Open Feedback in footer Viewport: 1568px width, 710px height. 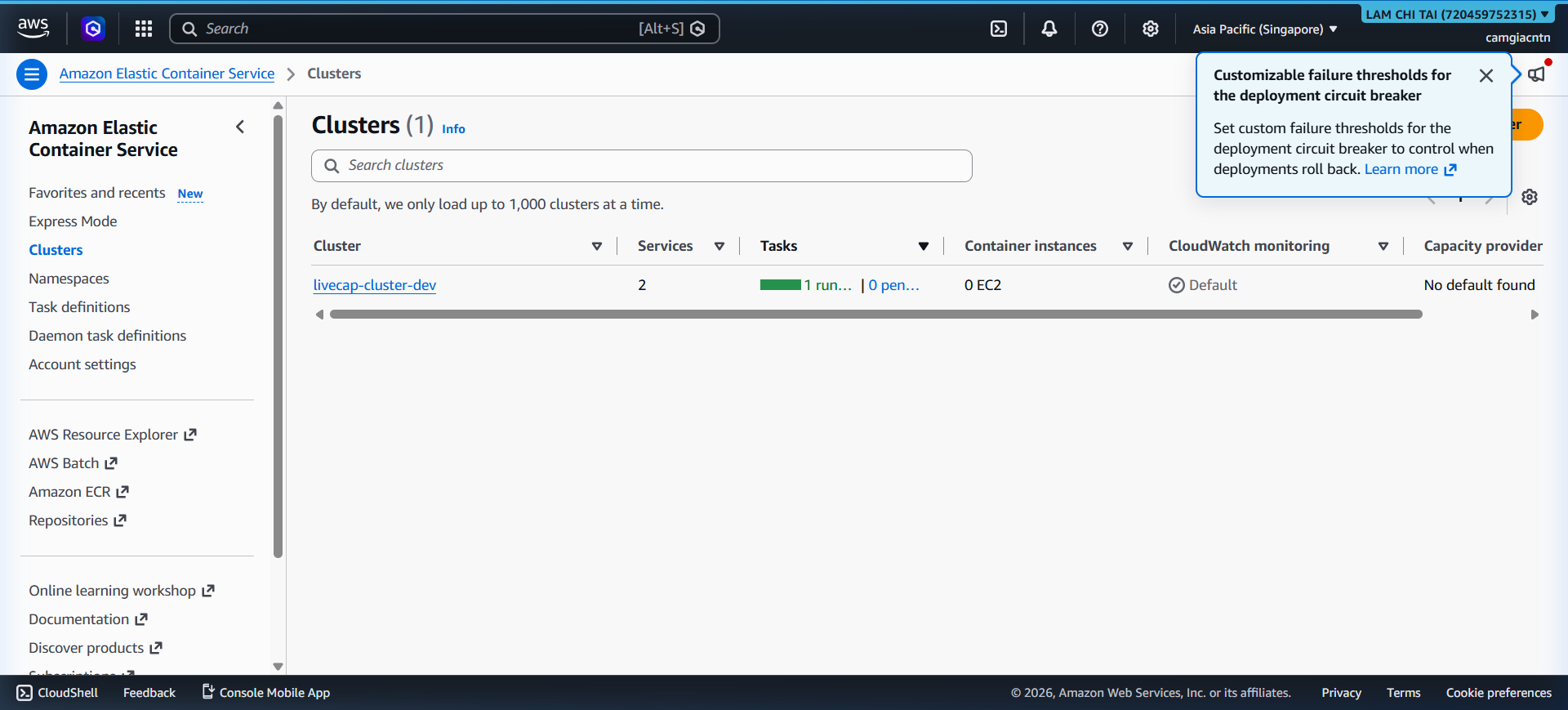point(149,693)
